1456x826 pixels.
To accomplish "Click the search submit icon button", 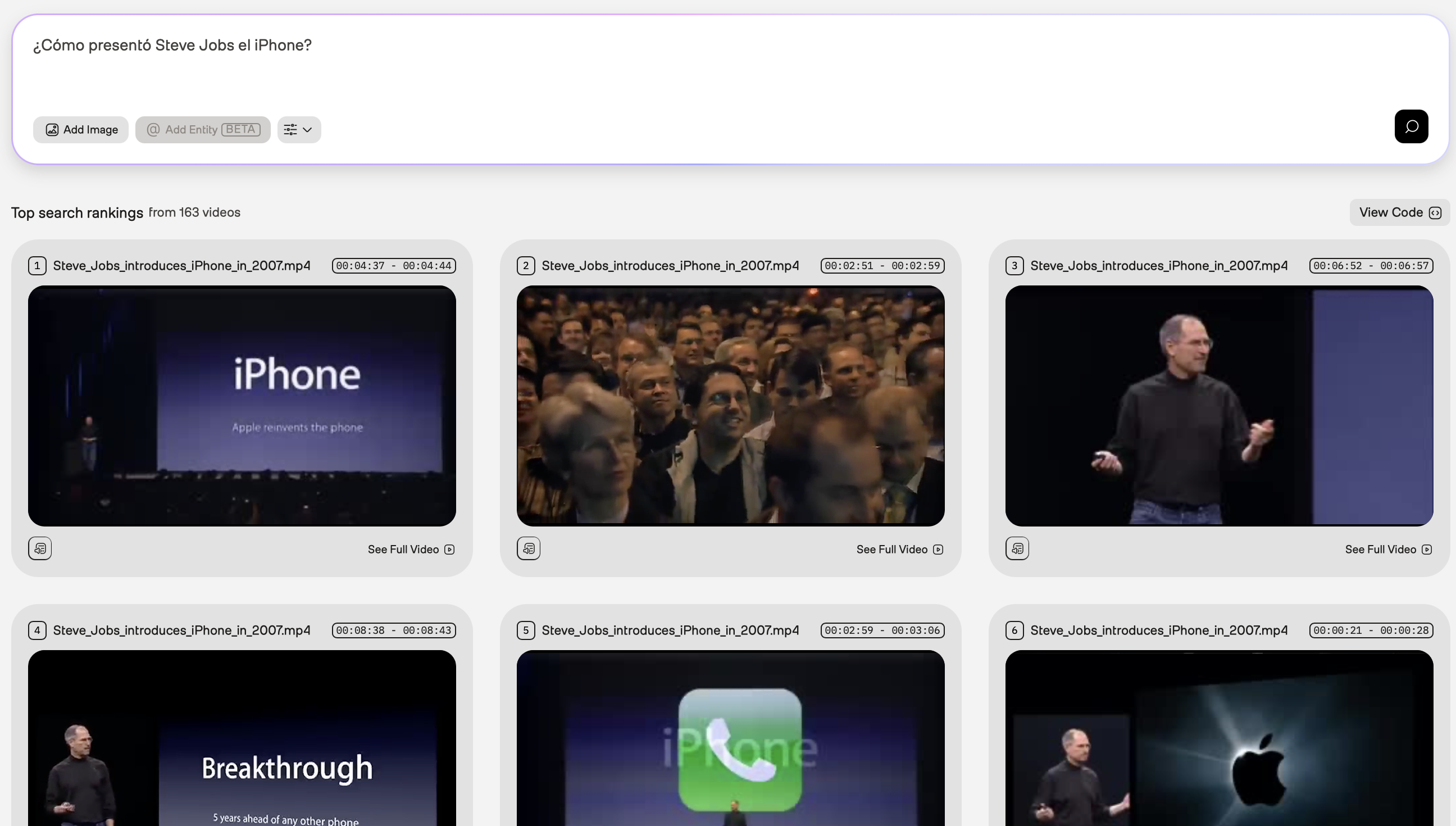I will [x=1411, y=126].
